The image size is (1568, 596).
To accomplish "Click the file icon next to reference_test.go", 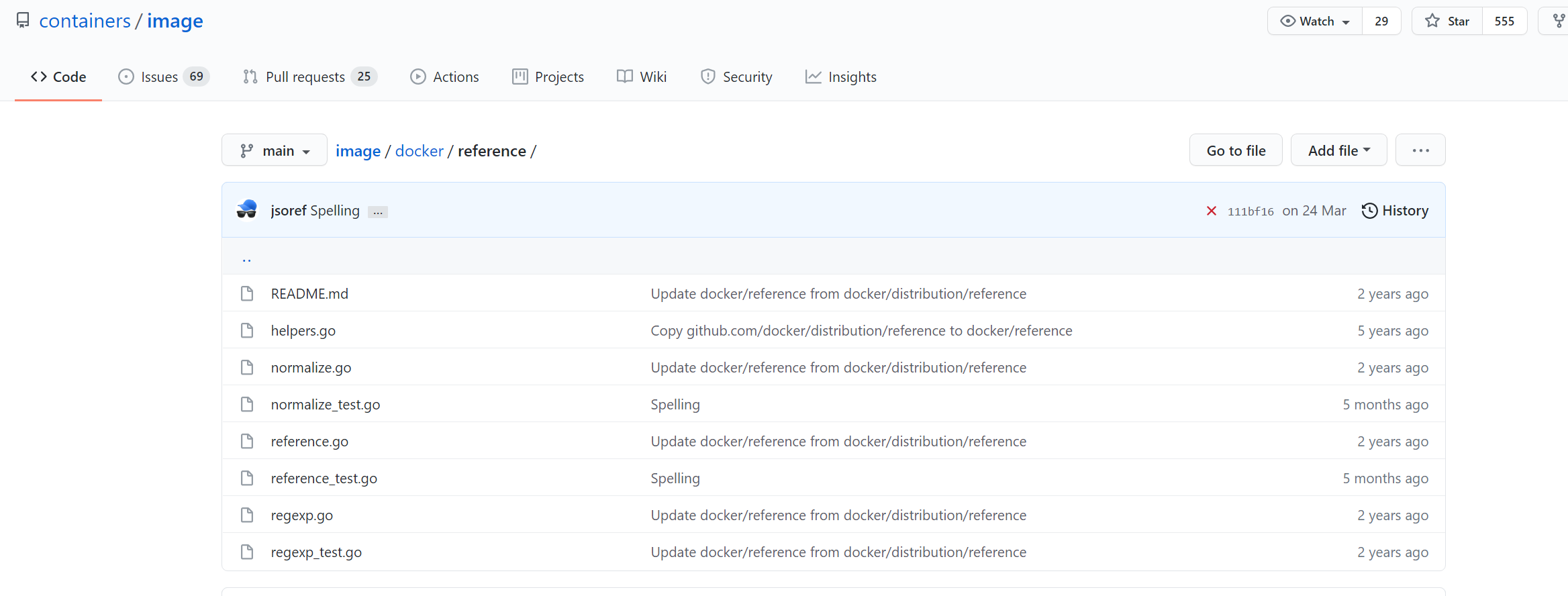I will (x=247, y=478).
